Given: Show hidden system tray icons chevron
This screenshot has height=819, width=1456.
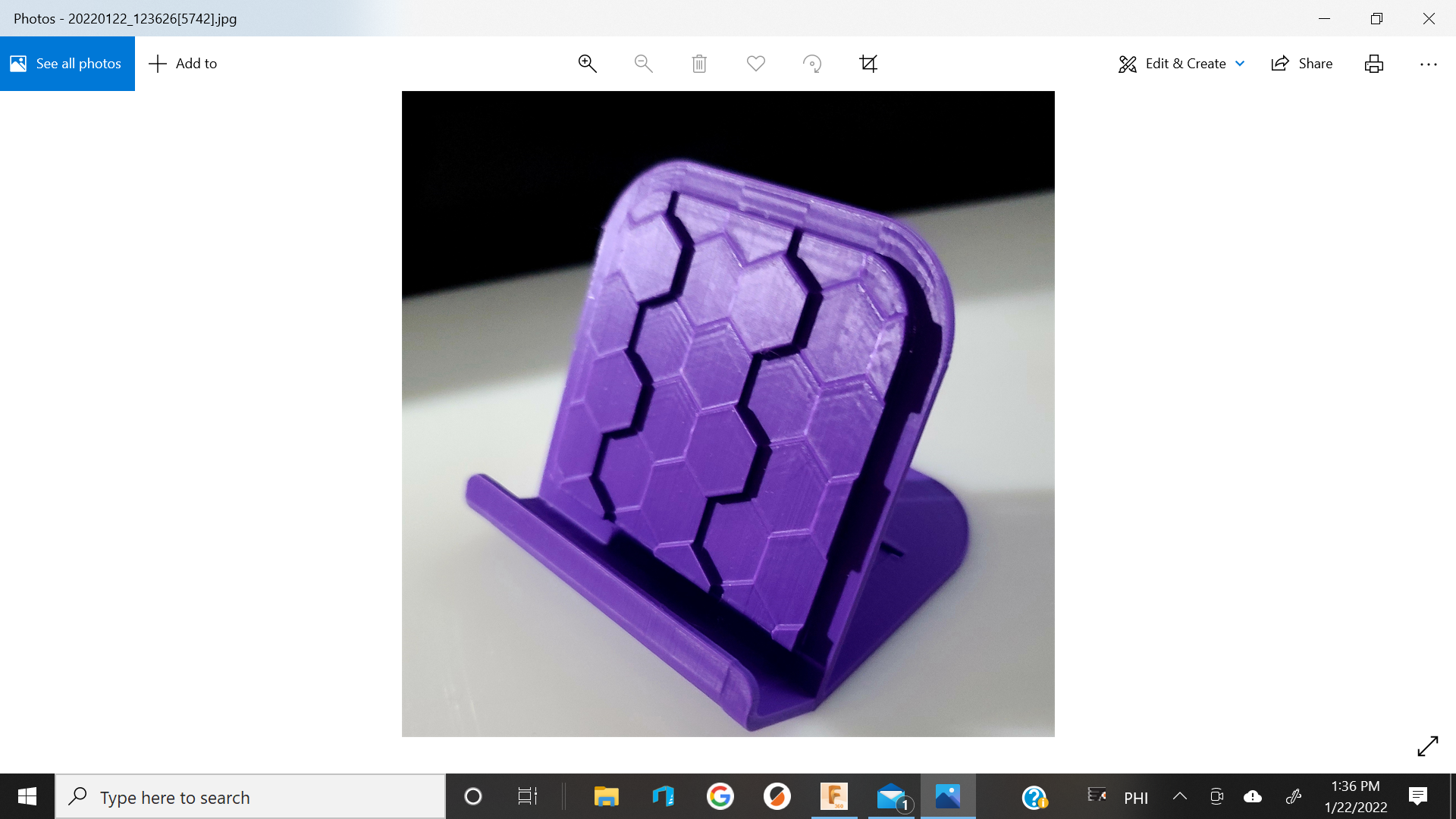Looking at the screenshot, I should [1179, 796].
